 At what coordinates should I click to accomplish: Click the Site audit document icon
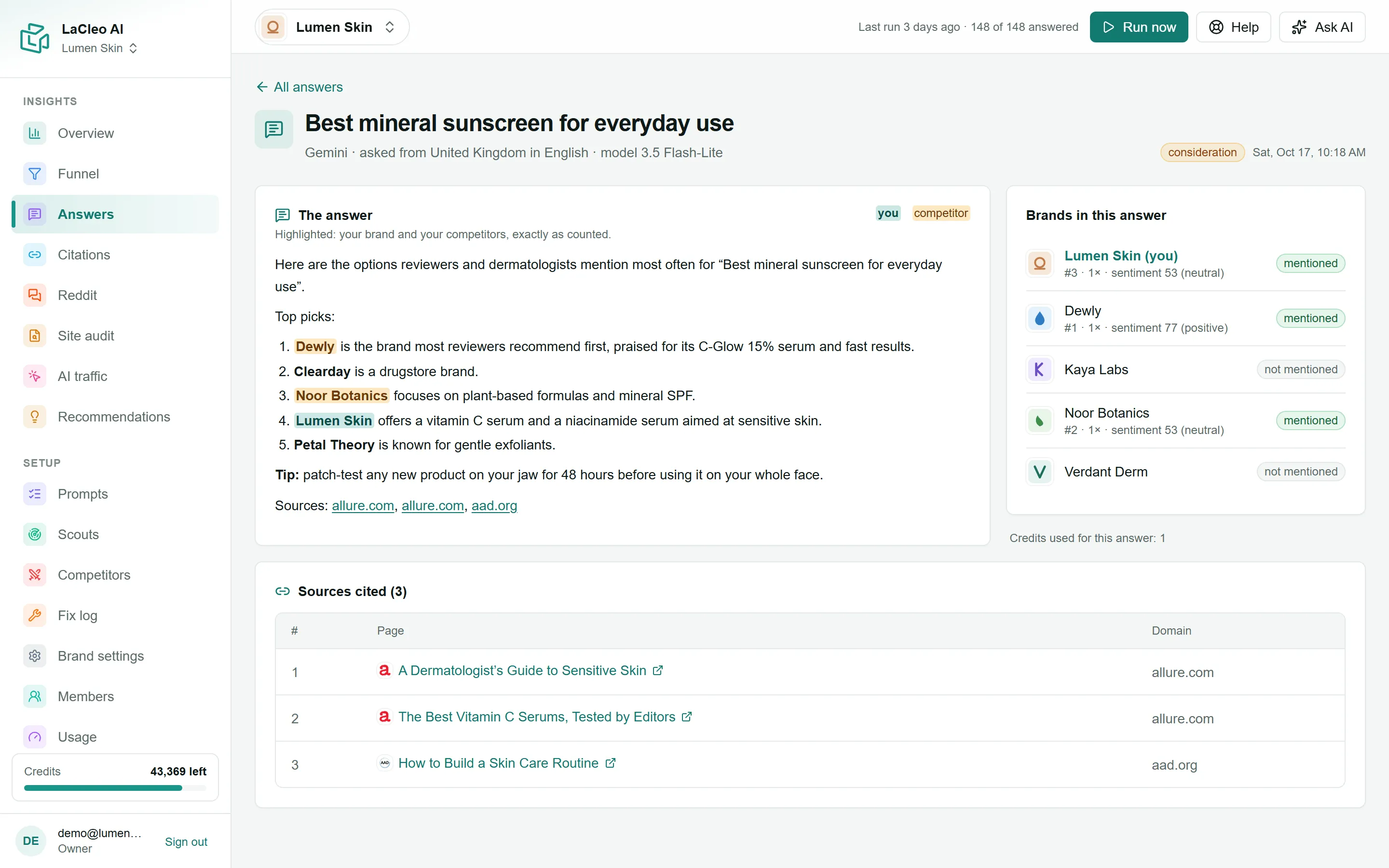tap(34, 336)
